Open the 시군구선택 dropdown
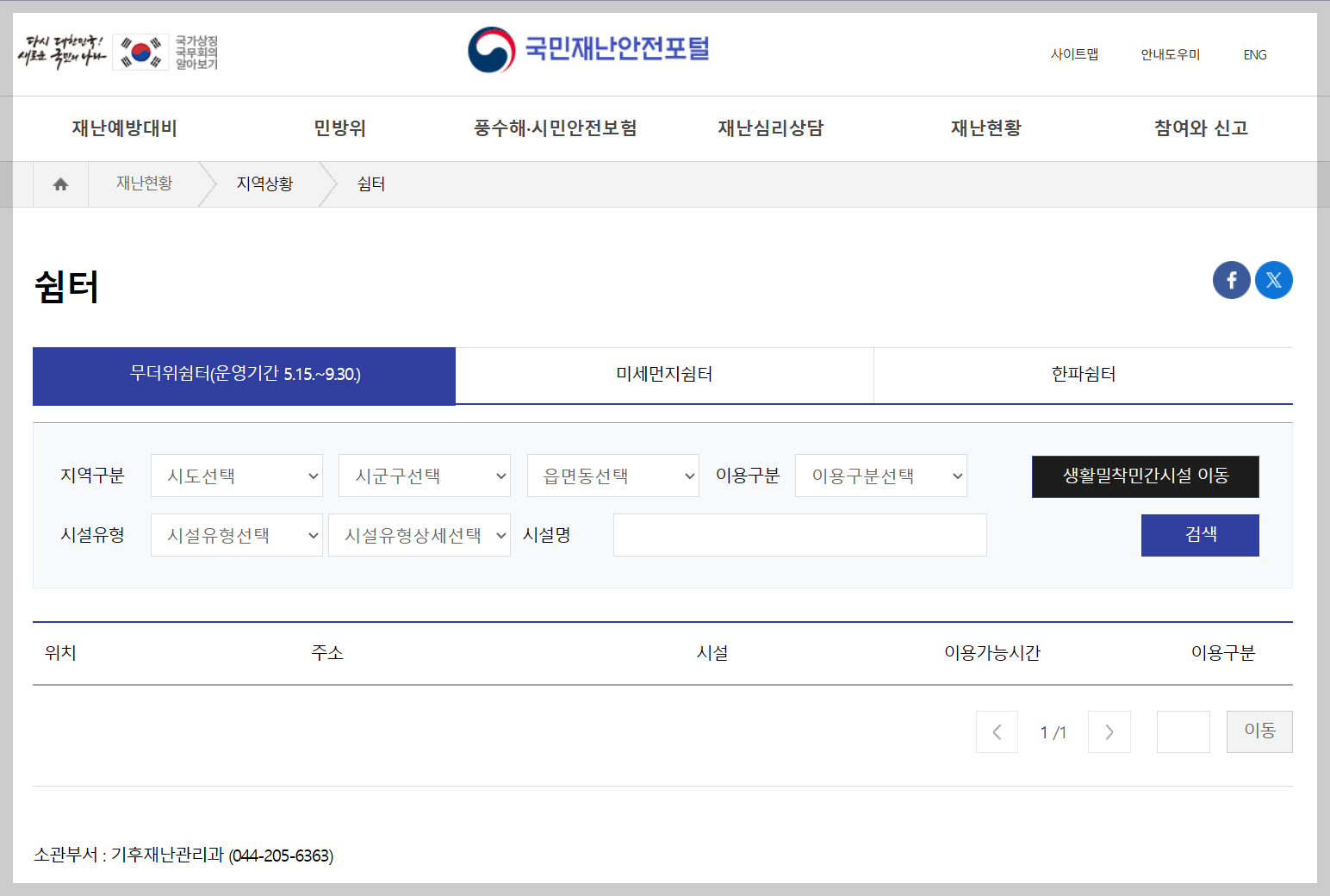 click(424, 475)
